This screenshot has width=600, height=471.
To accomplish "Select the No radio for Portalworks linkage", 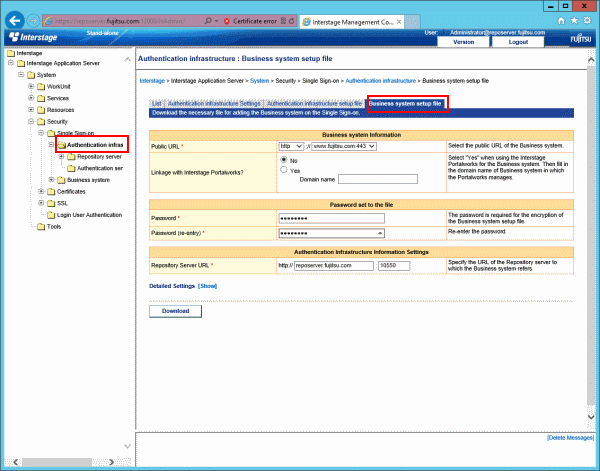I will point(283,159).
